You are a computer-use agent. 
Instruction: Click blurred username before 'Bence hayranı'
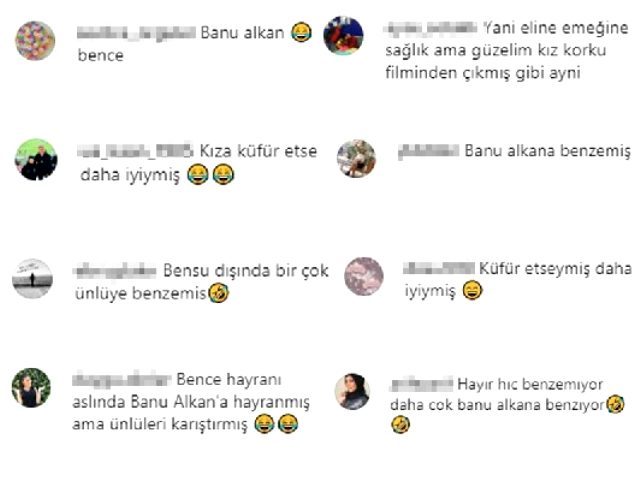point(122,379)
